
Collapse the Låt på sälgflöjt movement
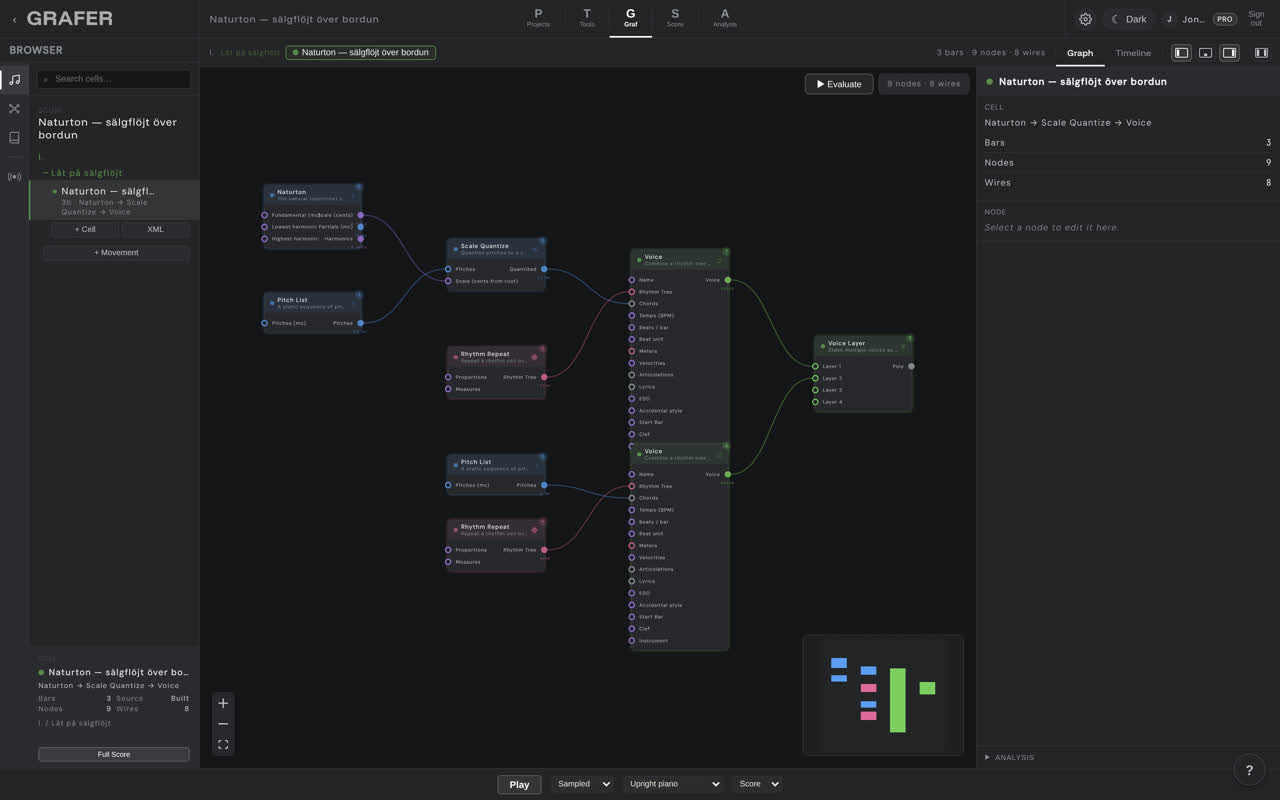(x=82, y=173)
